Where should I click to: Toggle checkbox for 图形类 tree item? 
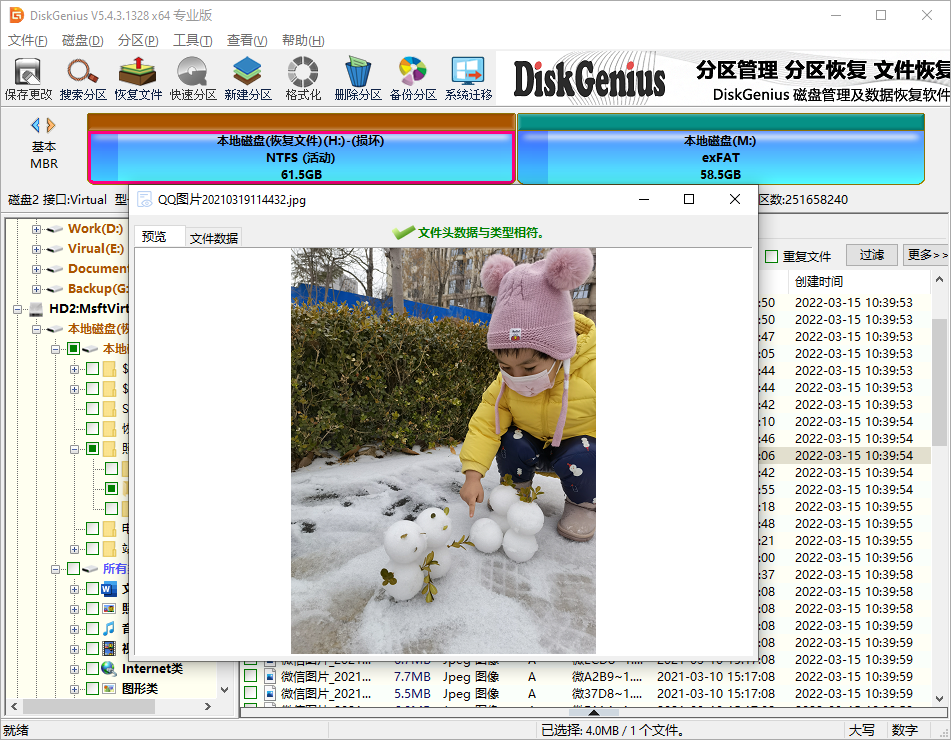tap(92, 688)
